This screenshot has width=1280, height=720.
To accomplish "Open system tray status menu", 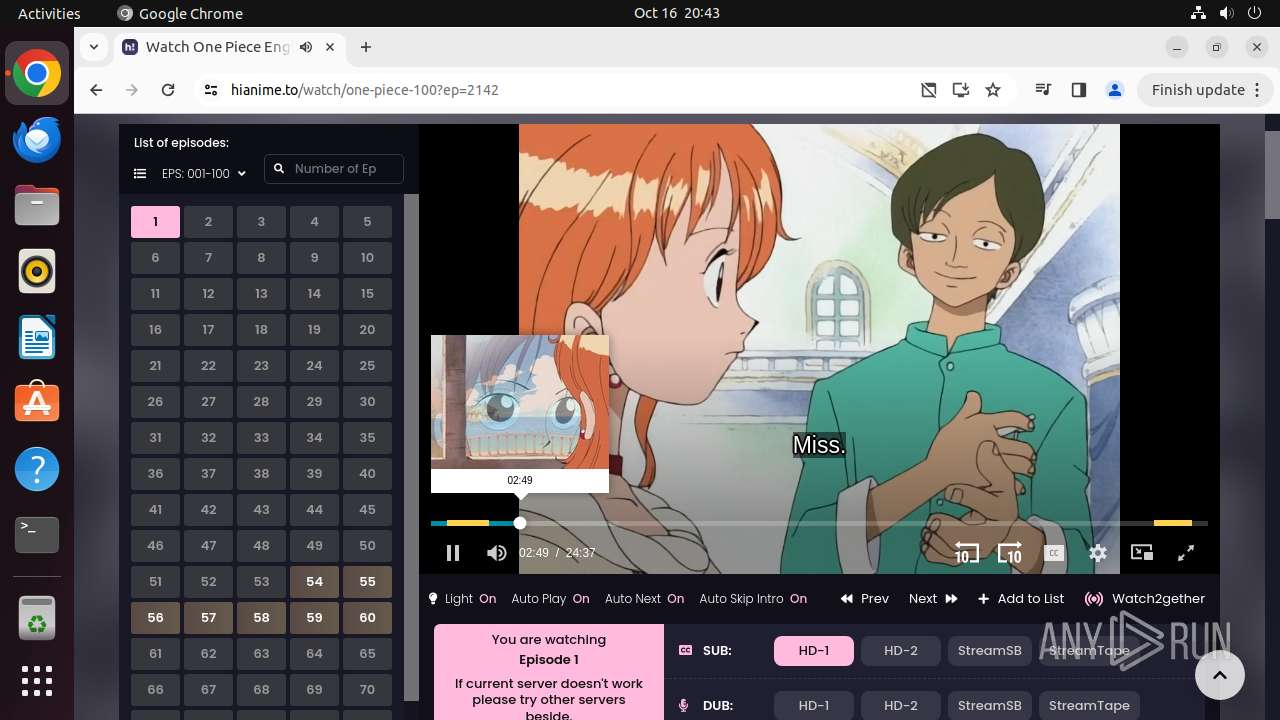I will point(1226,13).
